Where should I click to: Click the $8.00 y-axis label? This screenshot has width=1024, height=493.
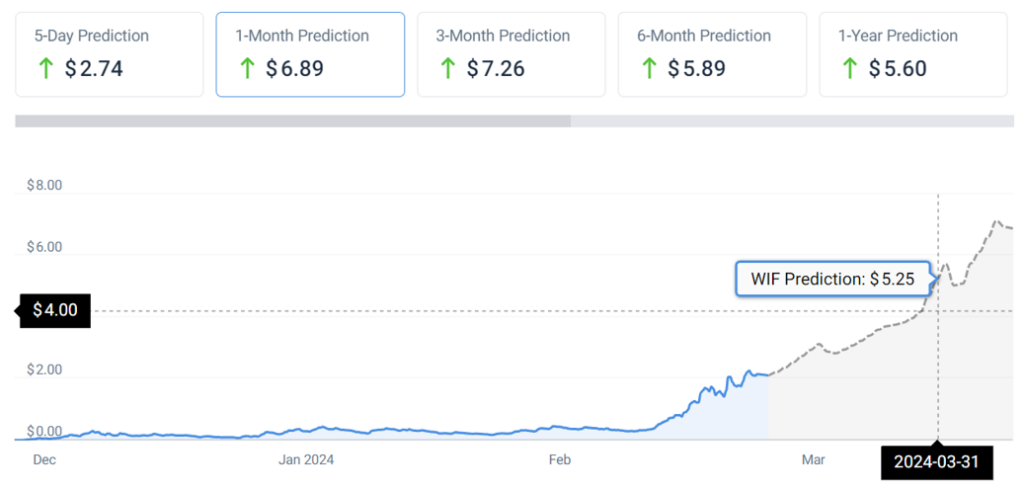[x=43, y=185]
